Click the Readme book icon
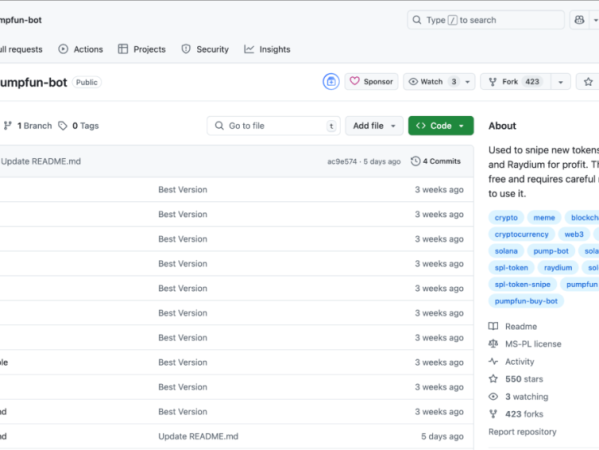 click(x=493, y=326)
